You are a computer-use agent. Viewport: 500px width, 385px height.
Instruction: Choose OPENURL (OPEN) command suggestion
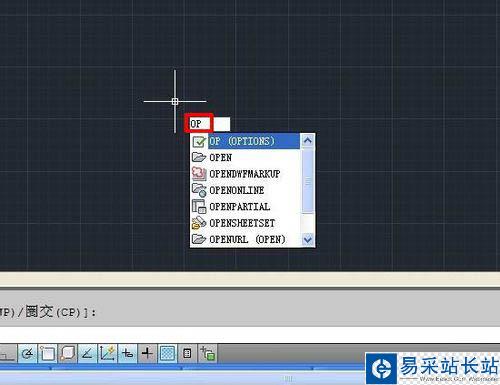tap(245, 239)
